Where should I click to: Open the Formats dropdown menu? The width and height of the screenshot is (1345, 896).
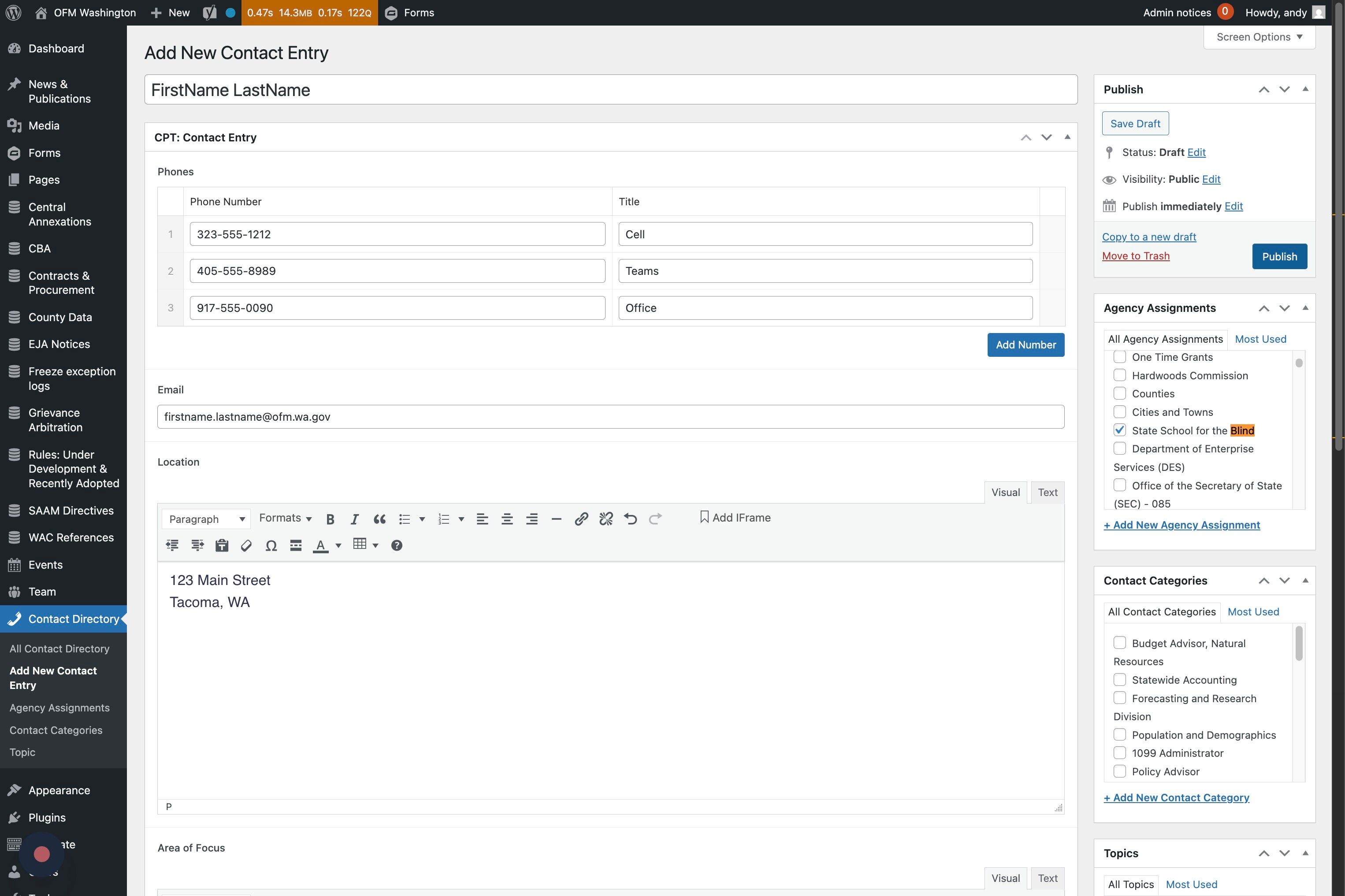285,518
